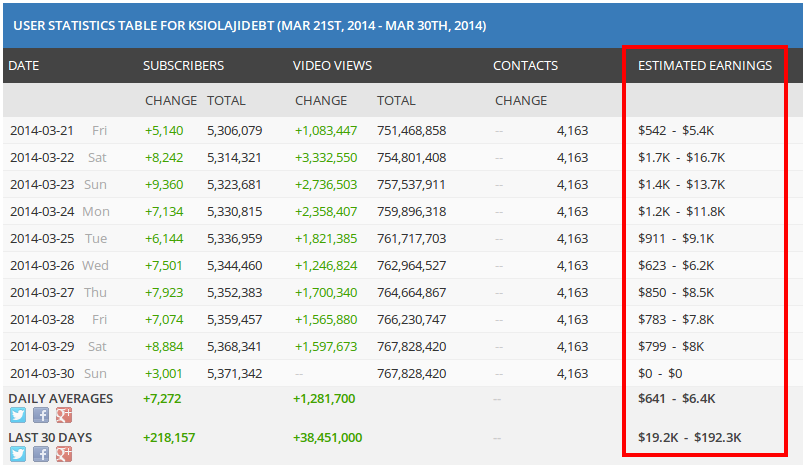Share Last 30 Days stats on Facebook
Viewport: 808px width, 468px height.
(x=40, y=454)
